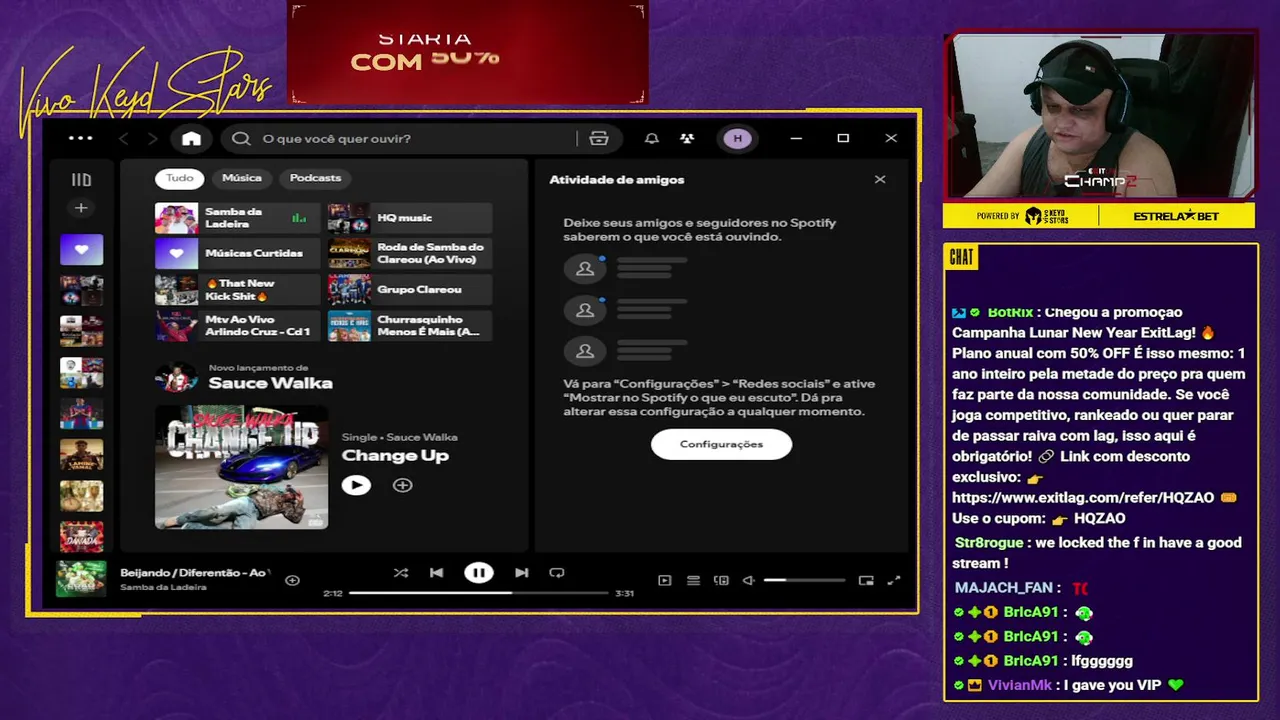The width and height of the screenshot is (1280, 720).
Task: Select the Tudo filter chip
Action: [x=180, y=178]
